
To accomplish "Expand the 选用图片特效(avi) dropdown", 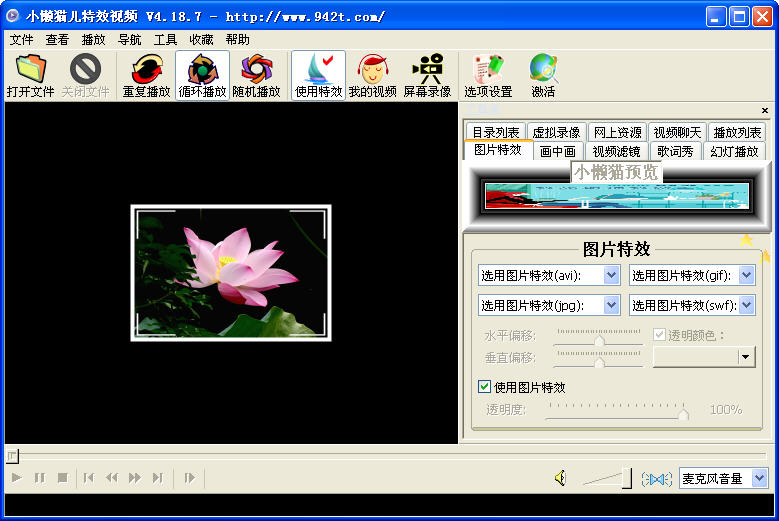I will pyautogui.click(x=611, y=275).
